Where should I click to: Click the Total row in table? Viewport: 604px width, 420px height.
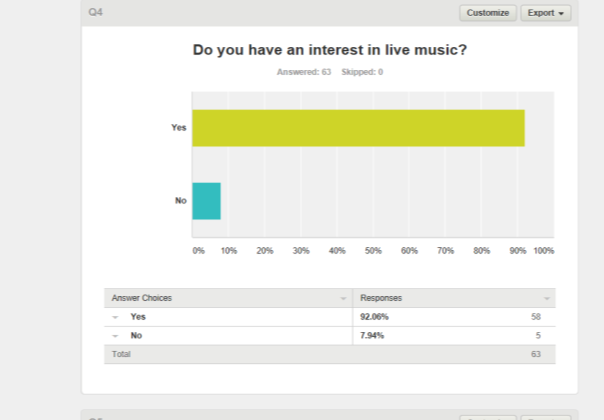(x=330, y=354)
